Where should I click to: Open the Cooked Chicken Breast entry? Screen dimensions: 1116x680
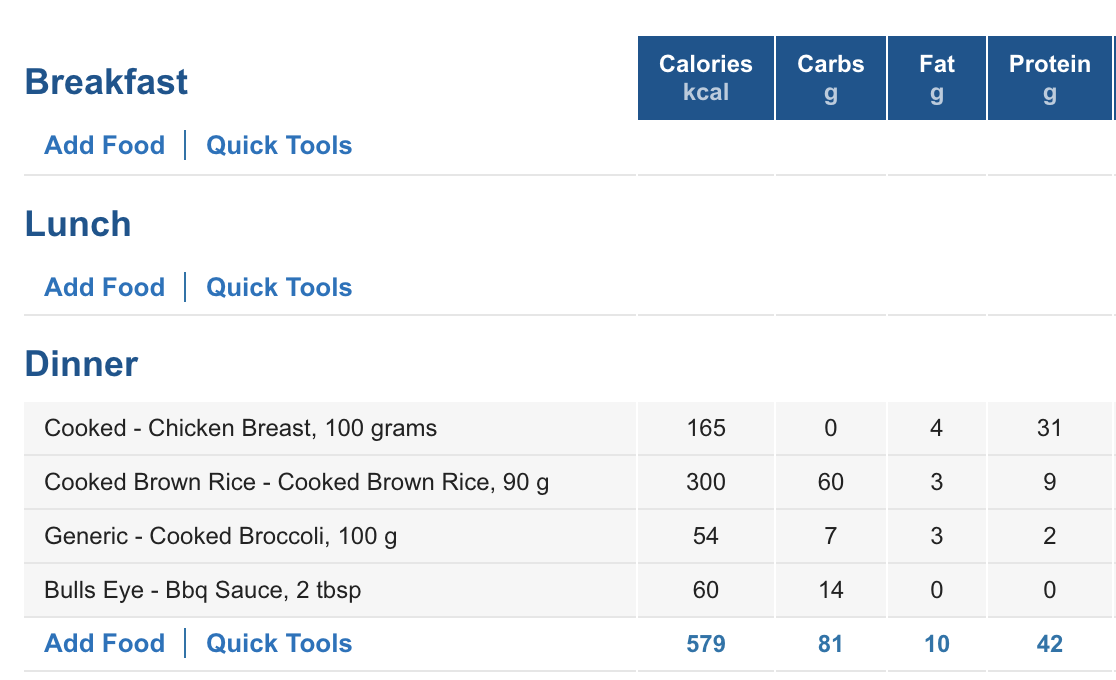click(241, 429)
